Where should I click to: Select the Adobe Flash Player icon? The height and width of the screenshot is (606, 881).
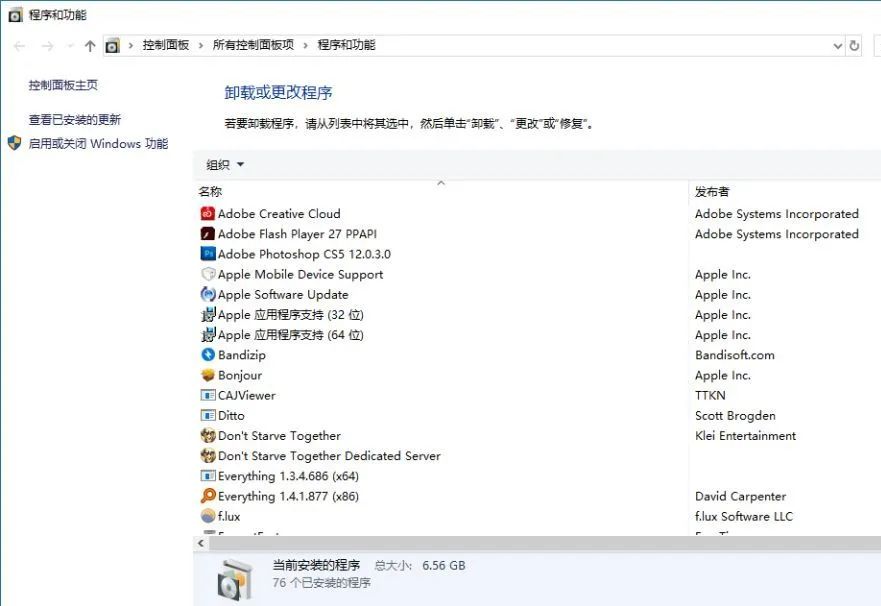point(208,234)
